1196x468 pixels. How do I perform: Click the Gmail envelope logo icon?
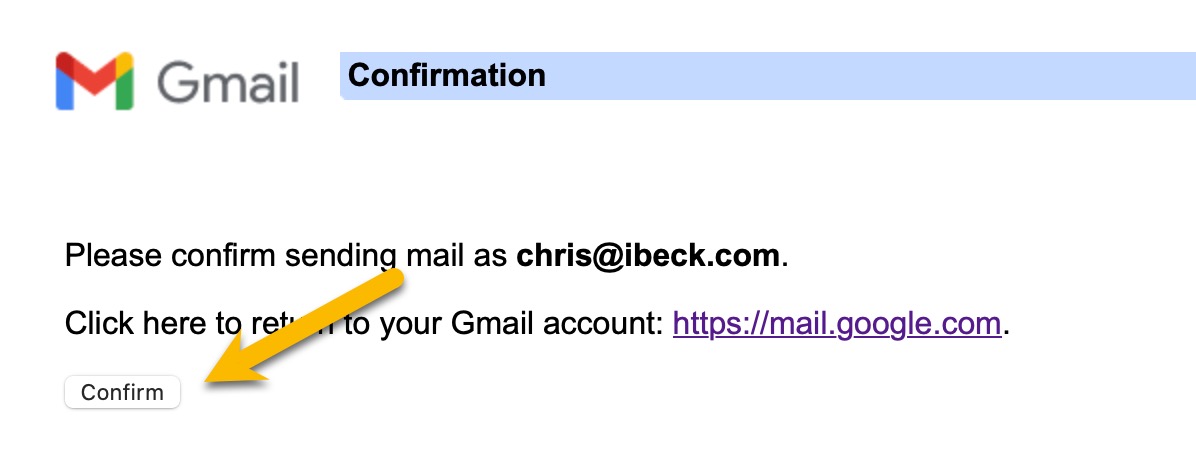(x=95, y=81)
